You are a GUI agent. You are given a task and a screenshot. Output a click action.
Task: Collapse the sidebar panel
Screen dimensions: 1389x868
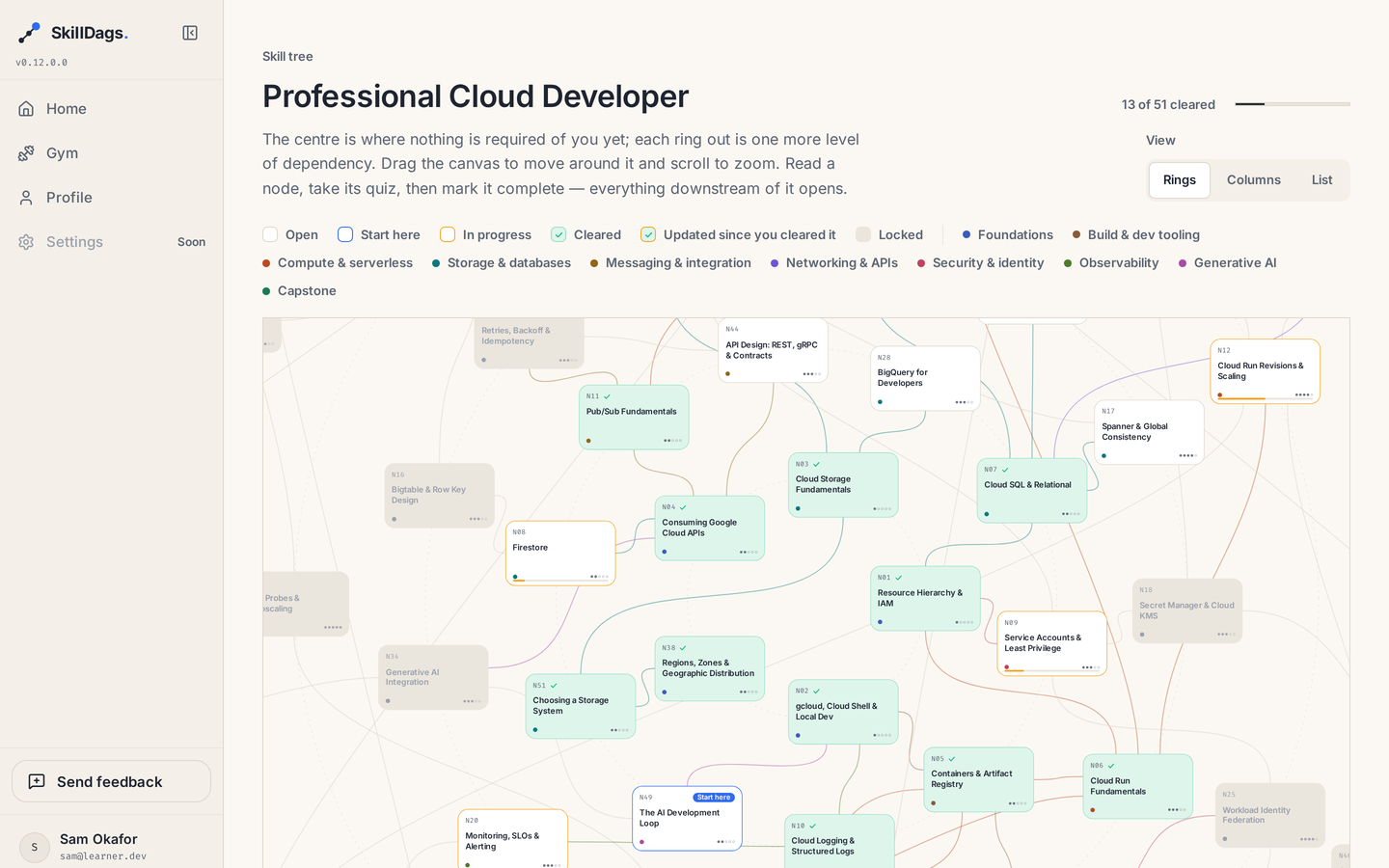pyautogui.click(x=190, y=33)
